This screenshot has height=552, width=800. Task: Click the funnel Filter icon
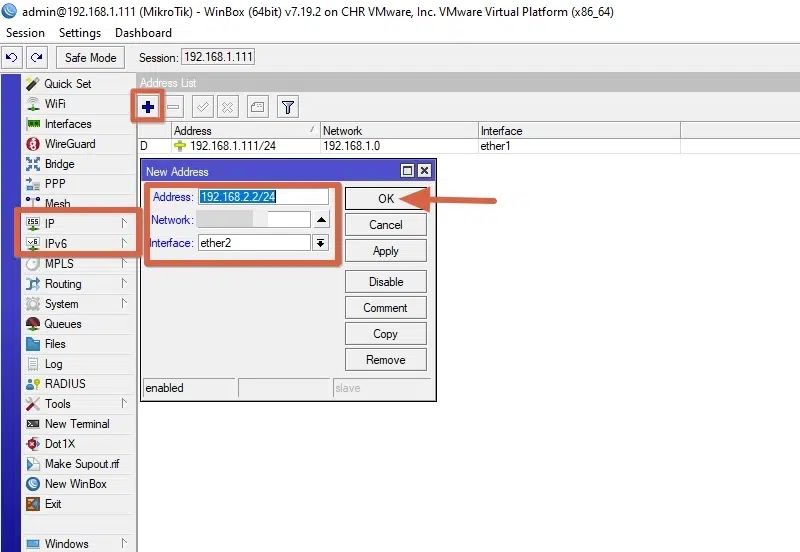click(x=288, y=107)
